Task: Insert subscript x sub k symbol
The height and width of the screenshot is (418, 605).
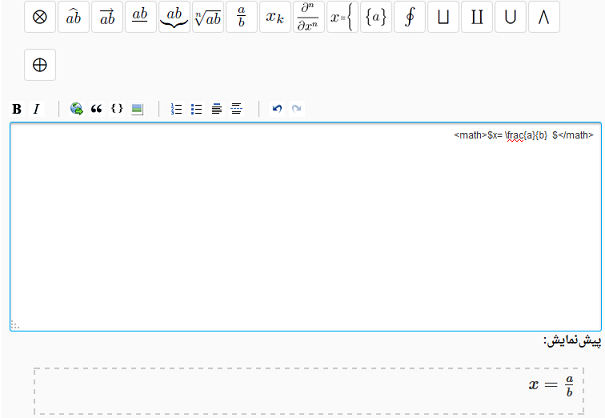Action: 275,17
